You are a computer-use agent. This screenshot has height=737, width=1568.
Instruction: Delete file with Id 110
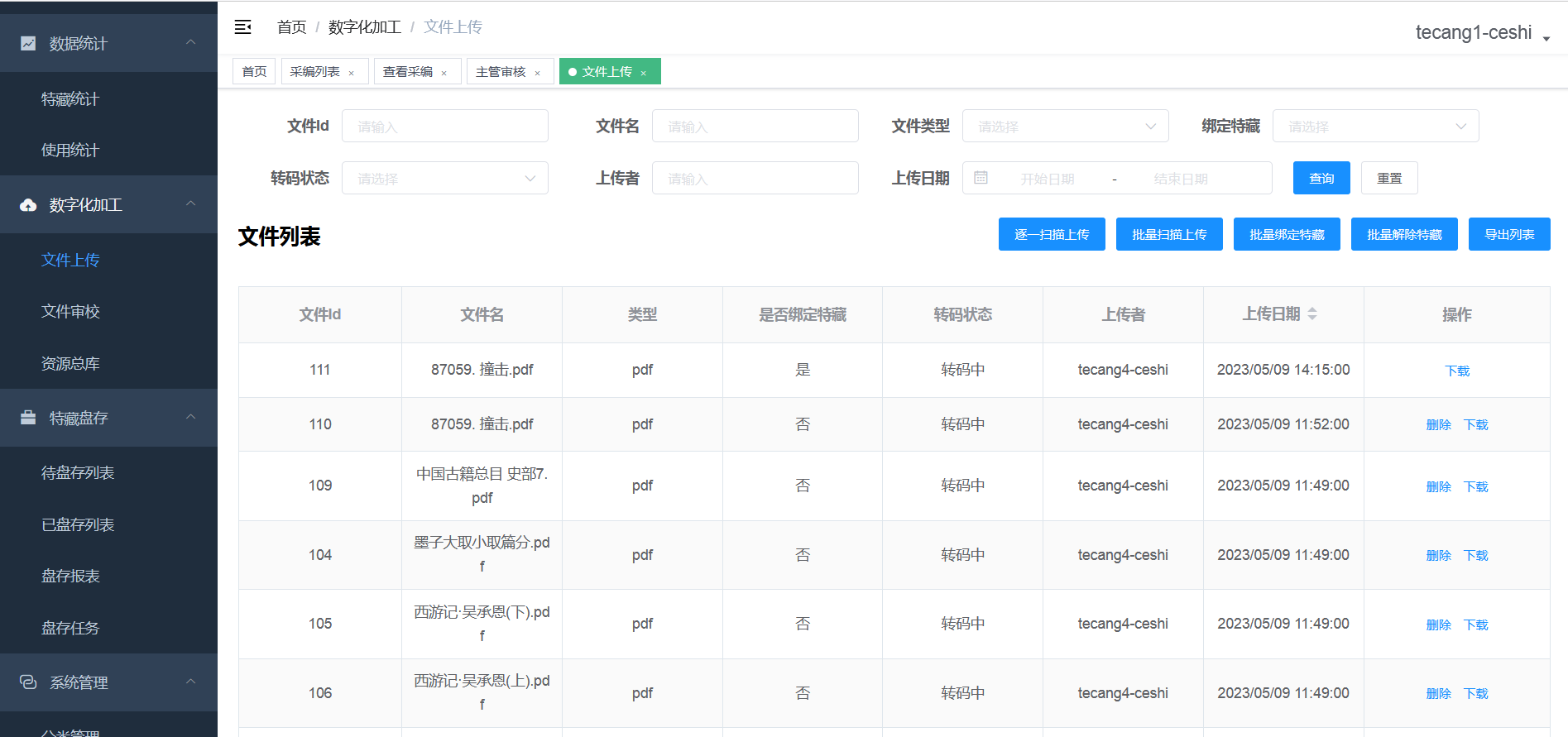pyautogui.click(x=1439, y=424)
